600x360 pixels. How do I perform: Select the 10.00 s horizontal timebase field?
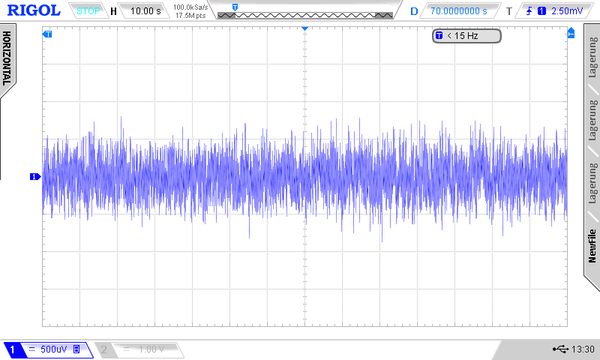(145, 11)
